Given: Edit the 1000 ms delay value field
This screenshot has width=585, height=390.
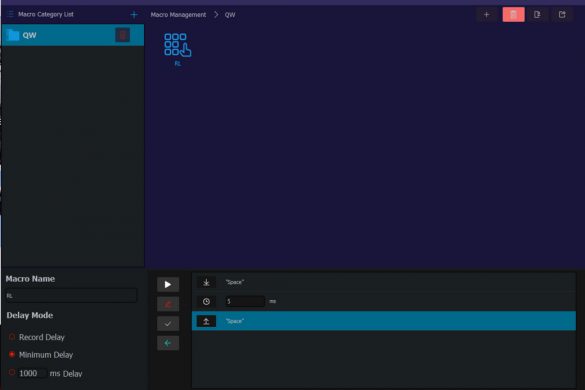Looking at the screenshot, I should click(32, 373).
